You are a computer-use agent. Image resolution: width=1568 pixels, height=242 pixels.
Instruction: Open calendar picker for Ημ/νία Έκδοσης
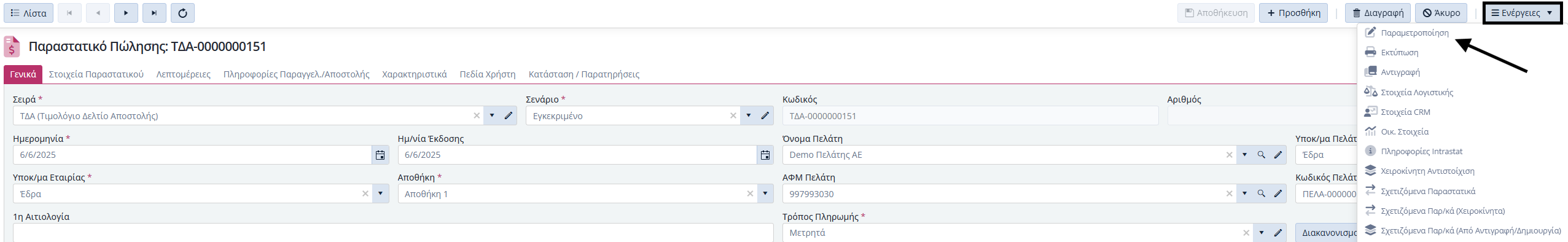pyautogui.click(x=765, y=155)
